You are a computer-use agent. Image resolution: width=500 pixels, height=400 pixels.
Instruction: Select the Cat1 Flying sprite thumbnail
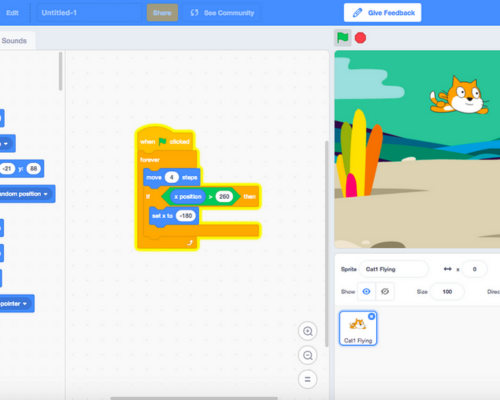point(358,328)
